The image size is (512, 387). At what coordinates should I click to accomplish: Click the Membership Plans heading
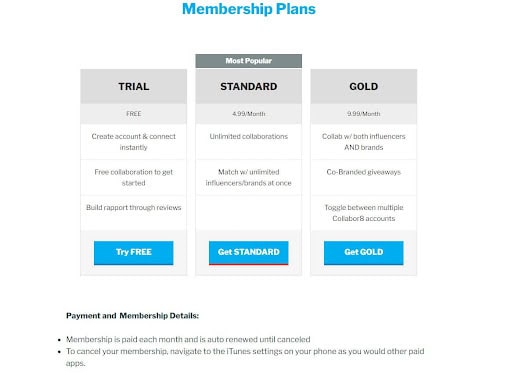coord(249,9)
